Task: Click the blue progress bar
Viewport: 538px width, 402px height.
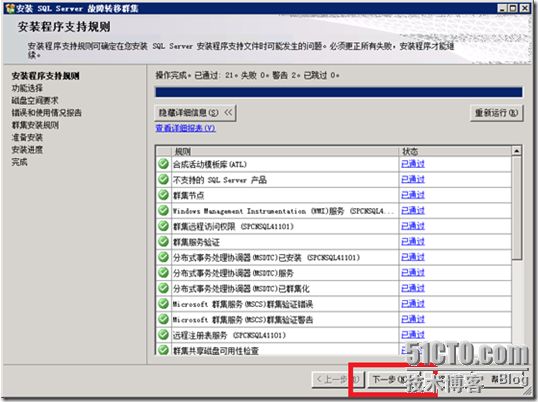Action: (339, 92)
